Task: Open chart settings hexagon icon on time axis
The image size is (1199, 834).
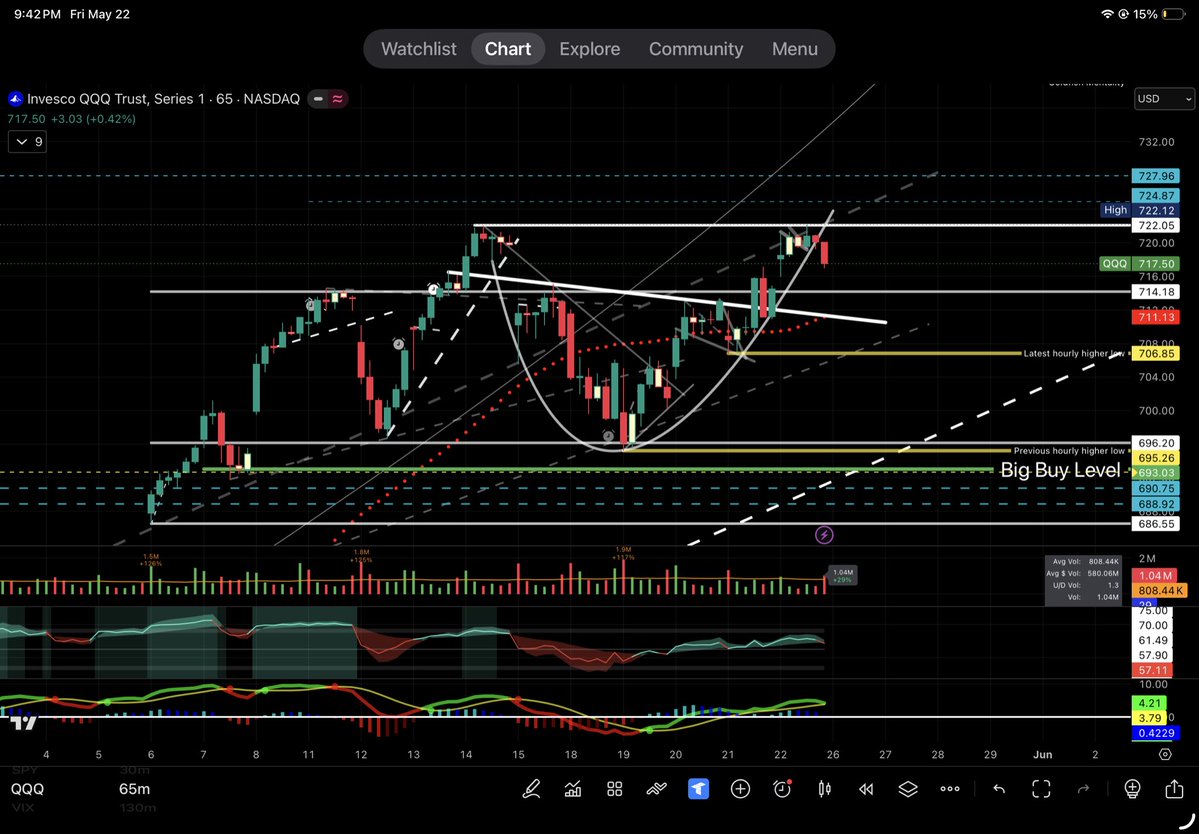Action: (x=1165, y=754)
